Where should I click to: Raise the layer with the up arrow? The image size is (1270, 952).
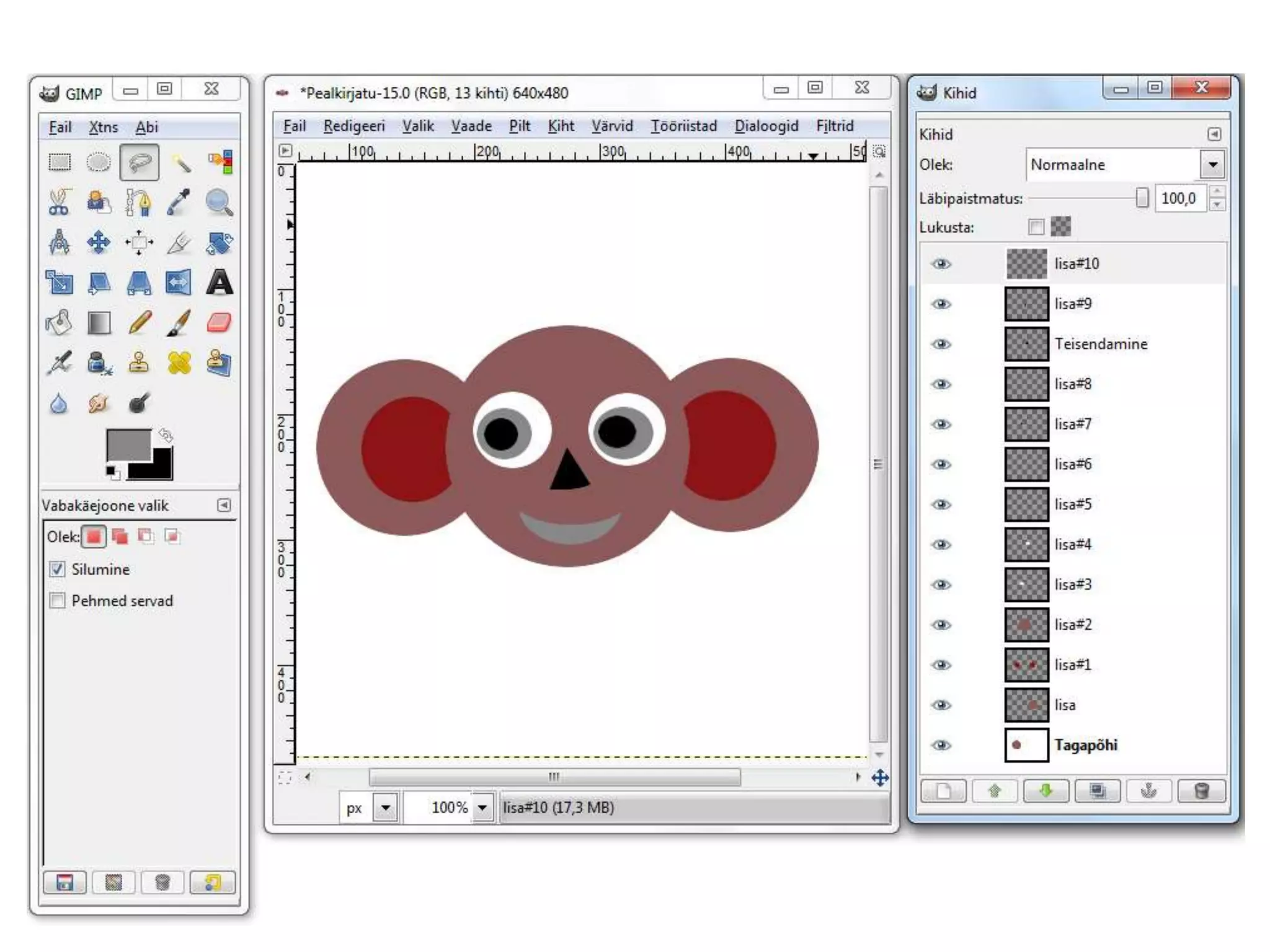pyautogui.click(x=995, y=791)
